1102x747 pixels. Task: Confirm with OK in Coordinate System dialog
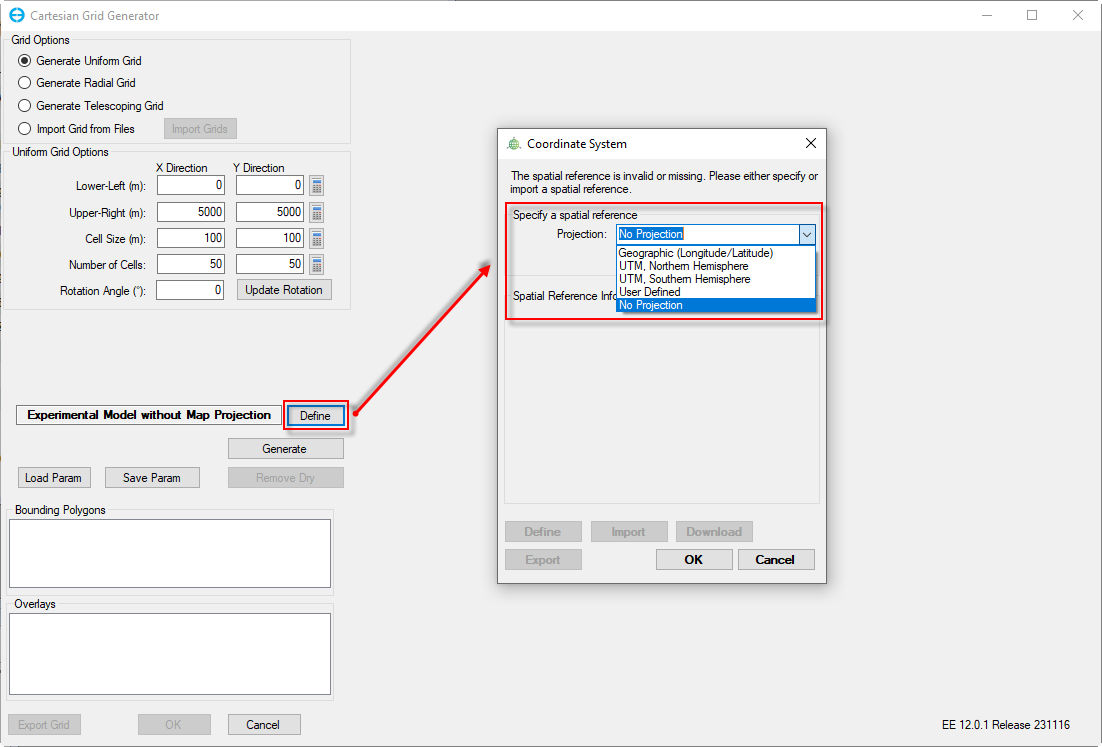pos(694,559)
